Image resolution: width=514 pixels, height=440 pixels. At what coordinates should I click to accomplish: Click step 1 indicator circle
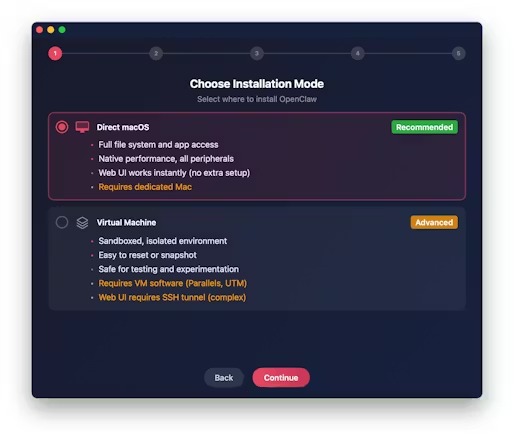(55, 53)
